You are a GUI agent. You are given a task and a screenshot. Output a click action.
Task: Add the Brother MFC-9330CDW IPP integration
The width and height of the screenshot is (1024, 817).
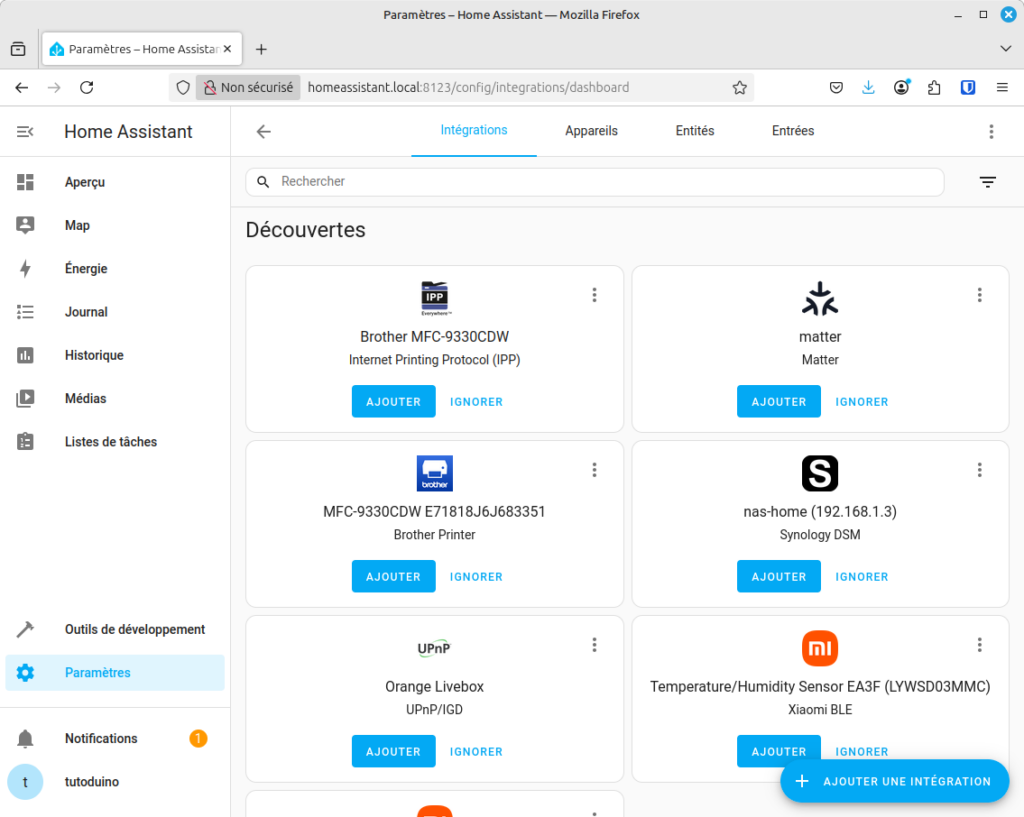point(394,402)
